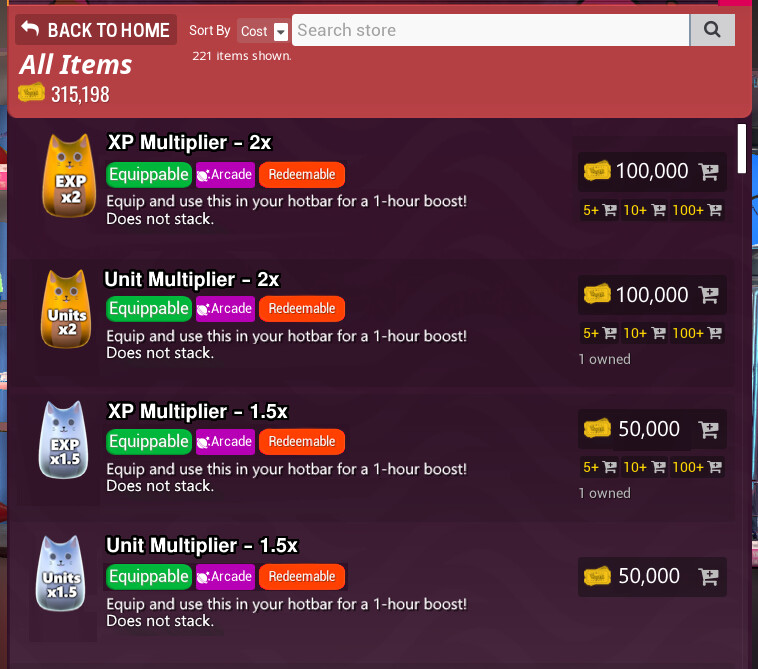Add Unit Multiplier 2x to cart
The height and width of the screenshot is (669, 758).
[709, 295]
